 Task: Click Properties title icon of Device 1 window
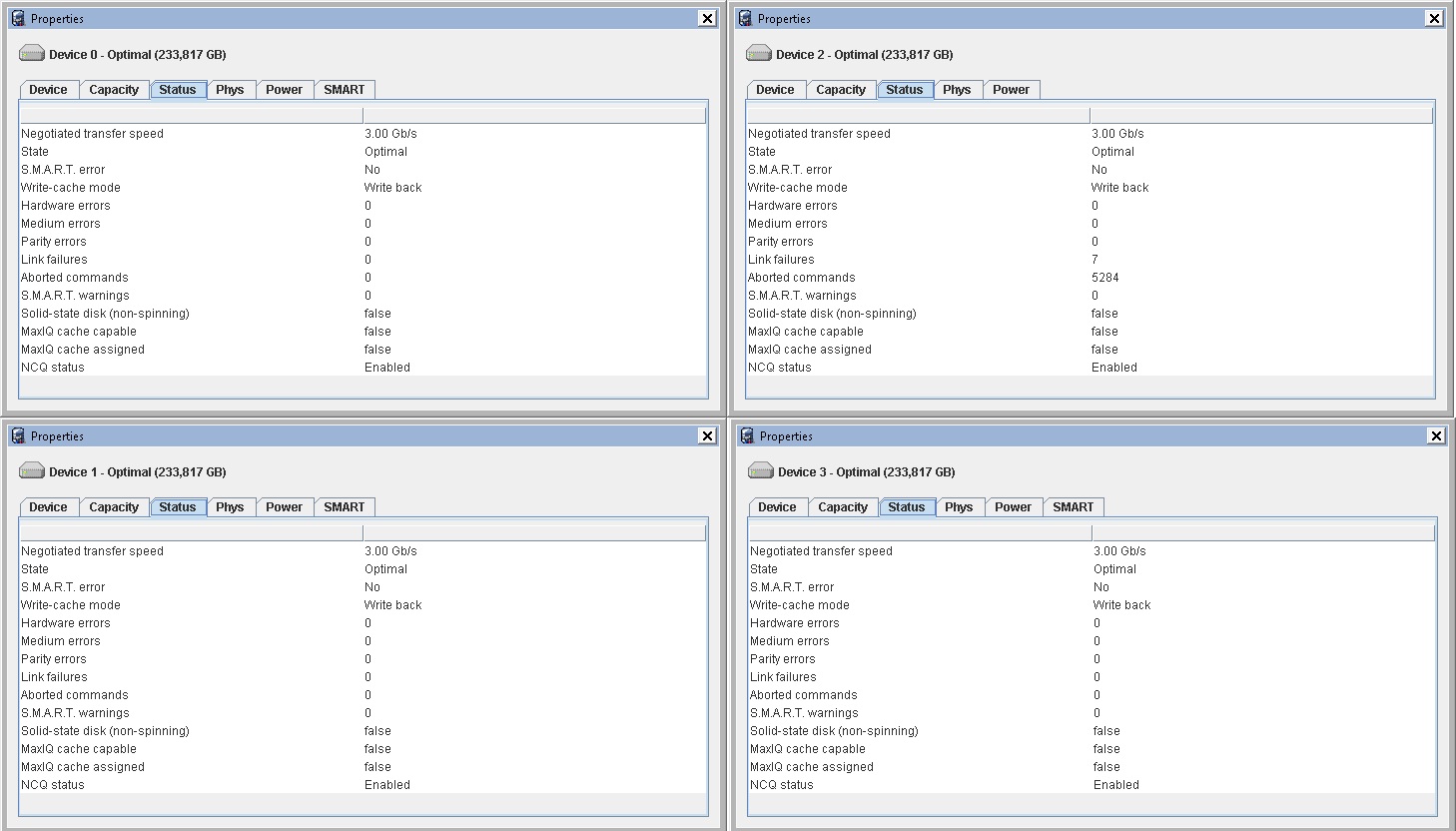[18, 435]
